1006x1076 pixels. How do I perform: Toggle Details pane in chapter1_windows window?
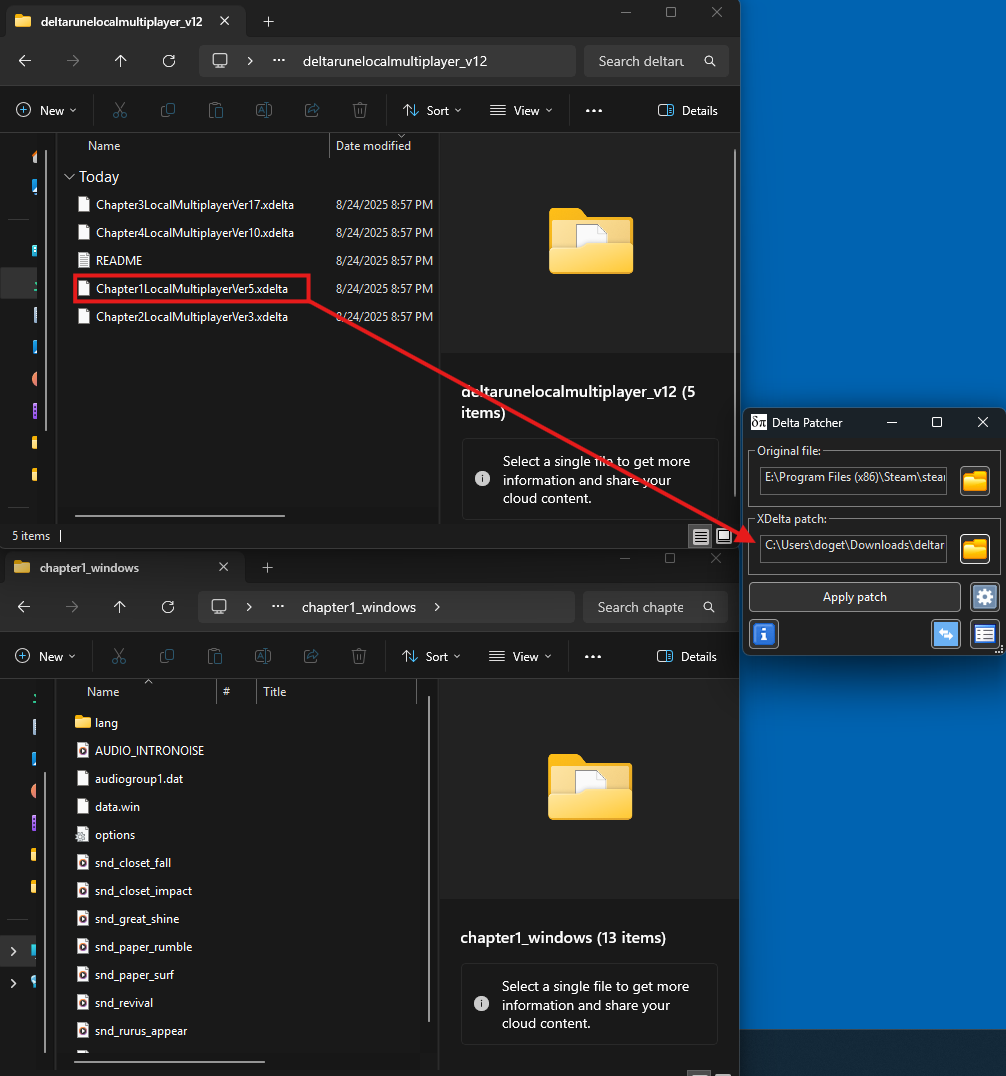pyautogui.click(x=686, y=657)
